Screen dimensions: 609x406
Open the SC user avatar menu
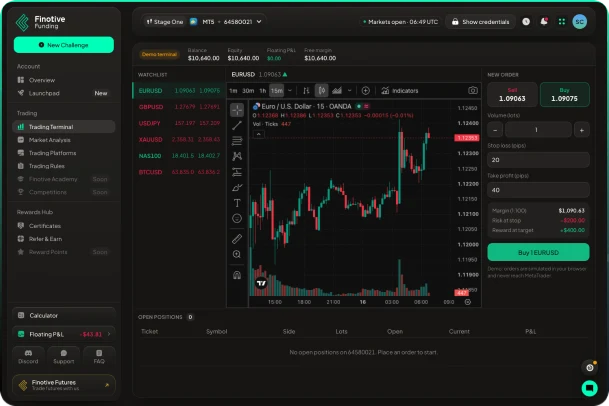click(579, 22)
